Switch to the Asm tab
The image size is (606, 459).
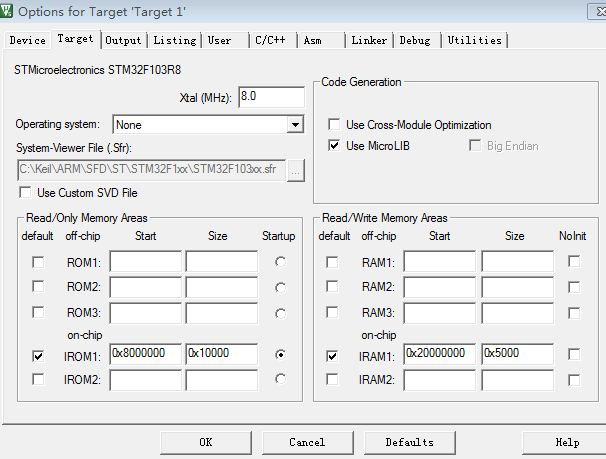[321, 40]
